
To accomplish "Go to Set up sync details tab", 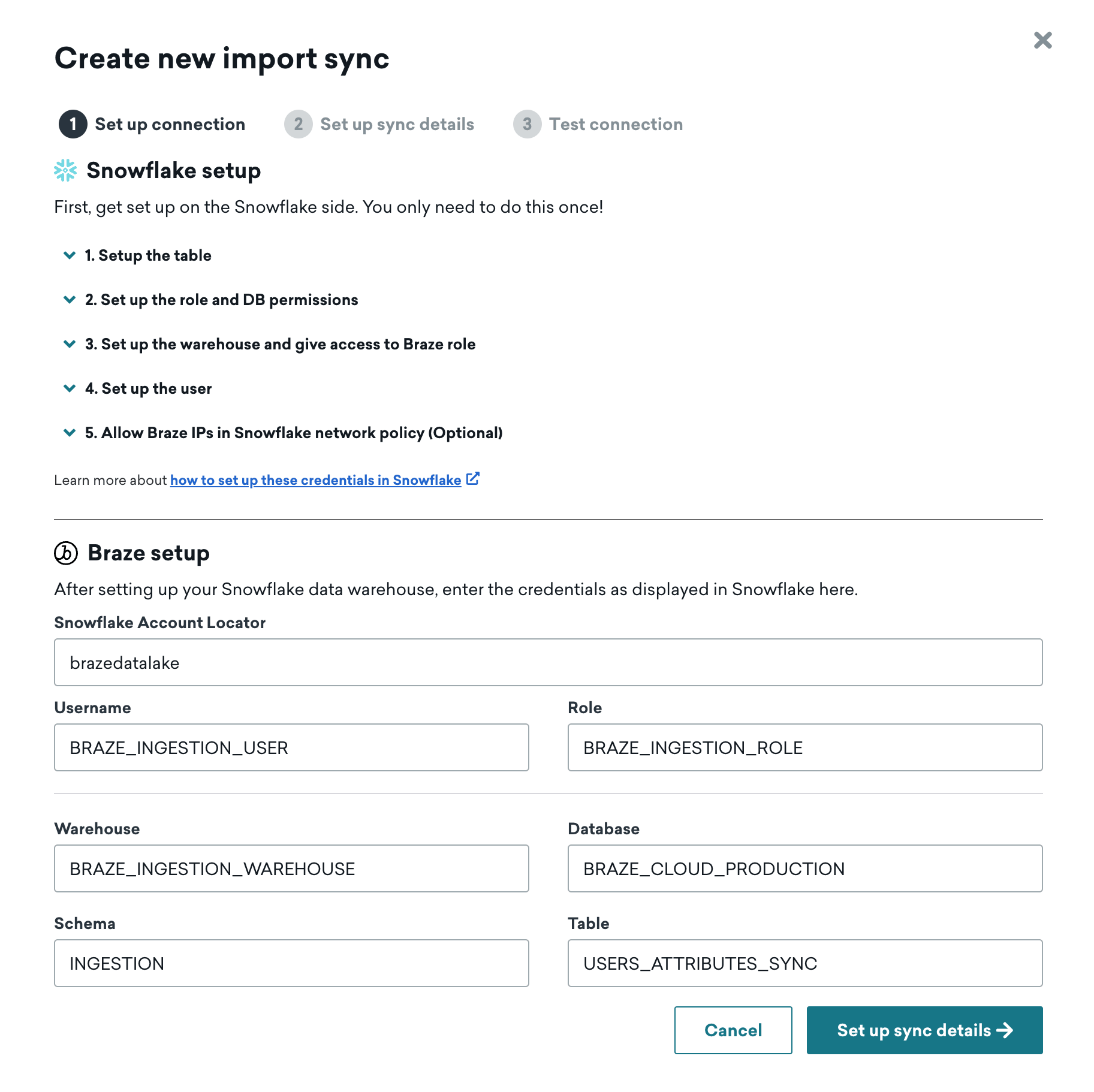I will pos(397,124).
